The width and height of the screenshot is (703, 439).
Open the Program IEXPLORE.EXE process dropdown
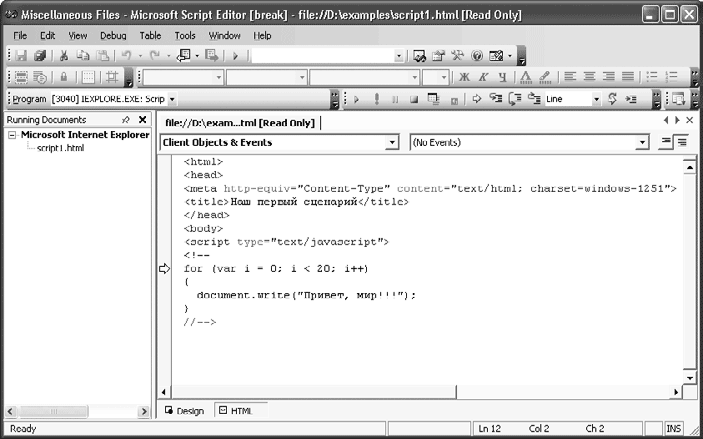click(172, 99)
